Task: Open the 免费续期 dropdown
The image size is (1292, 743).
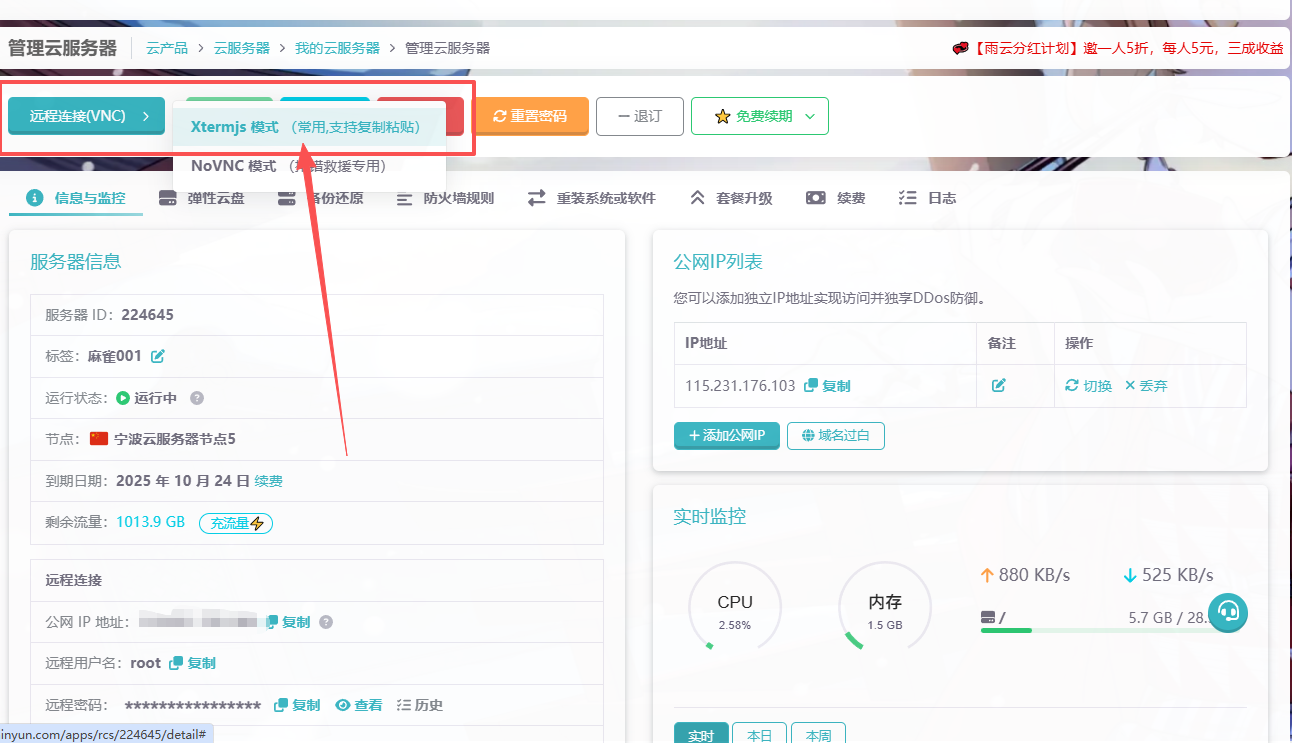Action: pos(759,116)
